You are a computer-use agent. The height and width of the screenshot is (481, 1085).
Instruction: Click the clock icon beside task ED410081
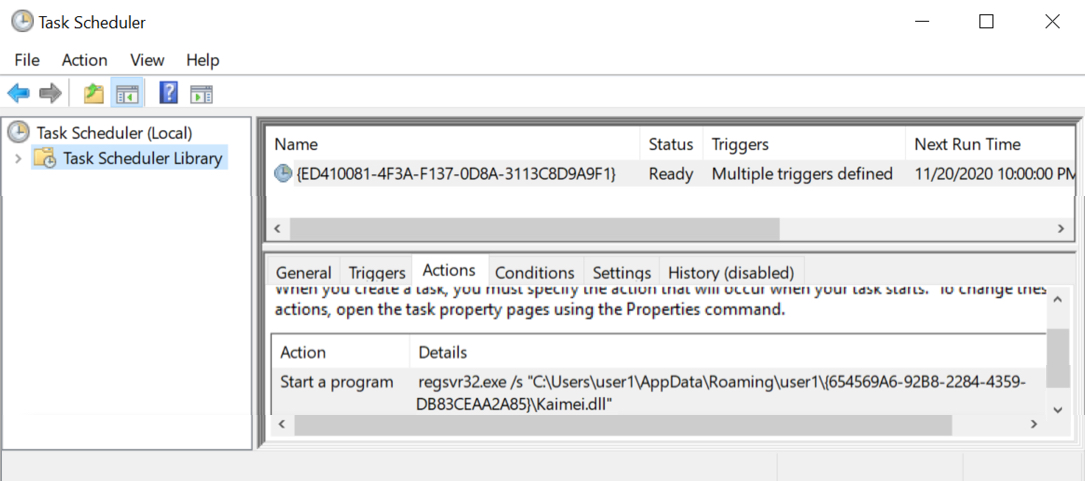tap(283, 174)
